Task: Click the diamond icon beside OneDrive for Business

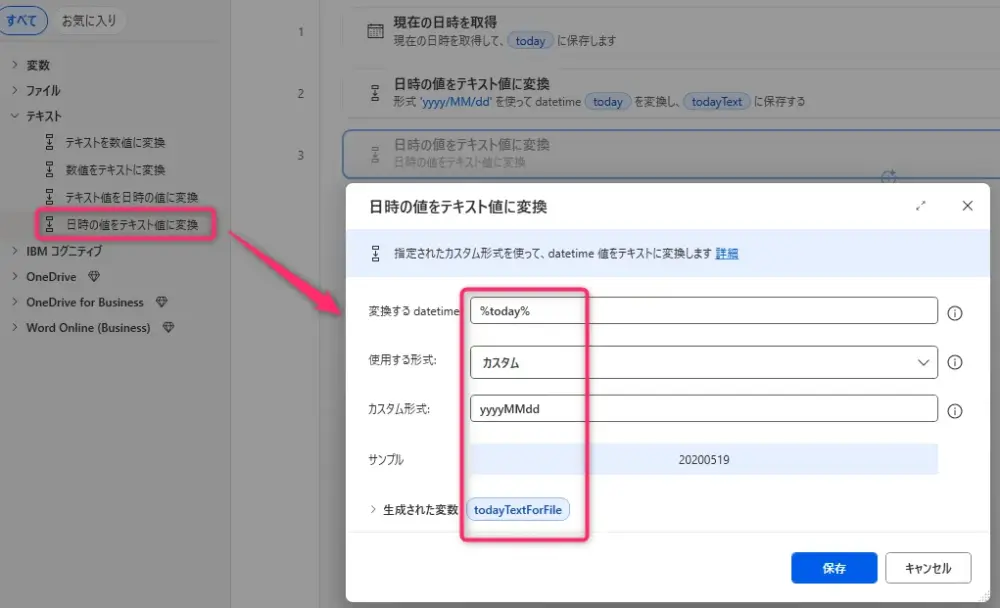Action: click(x=162, y=302)
